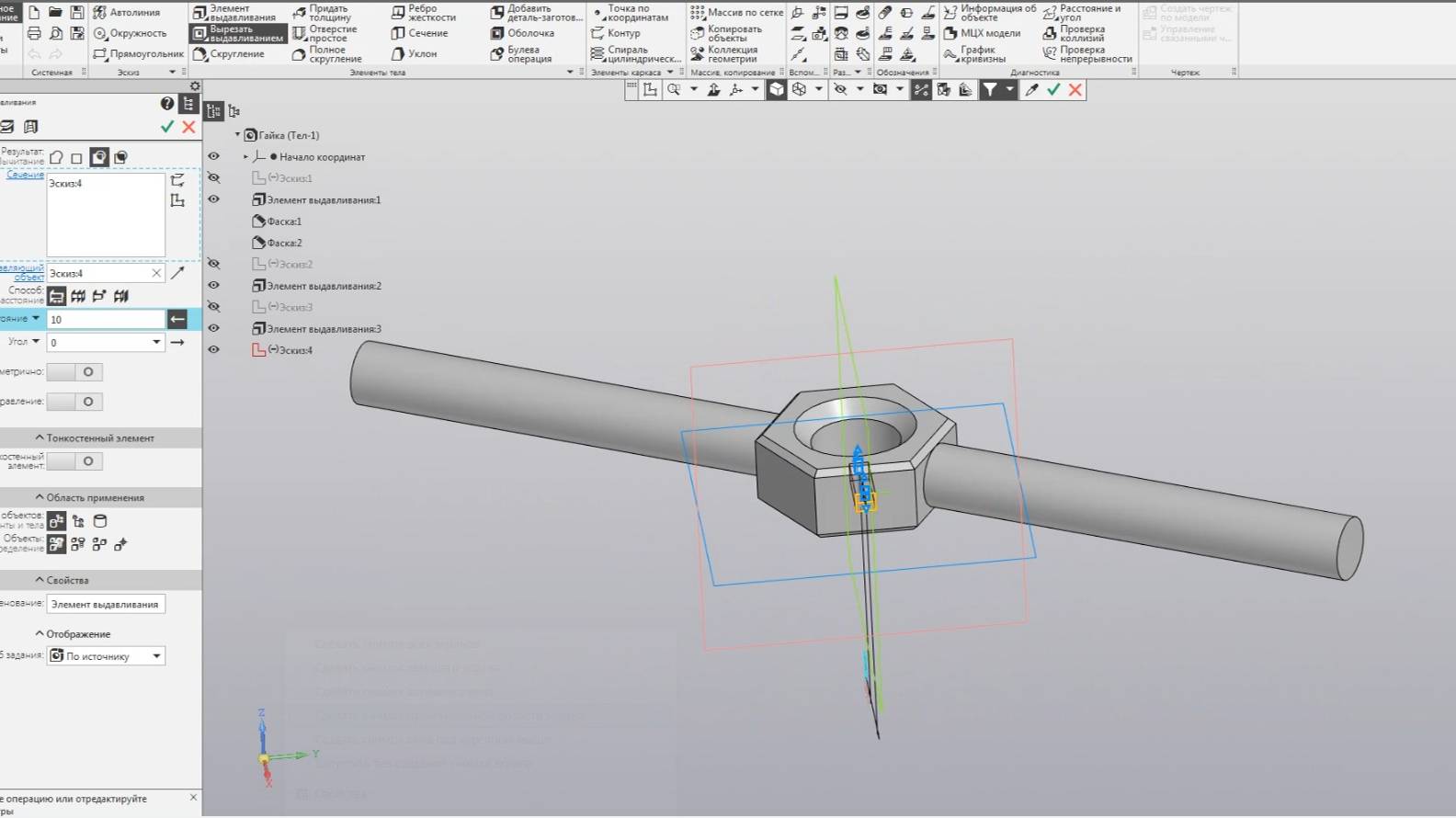Select Элемент выдавливания:3 in tree
Screen dimensions: 1456x818
pos(316,329)
